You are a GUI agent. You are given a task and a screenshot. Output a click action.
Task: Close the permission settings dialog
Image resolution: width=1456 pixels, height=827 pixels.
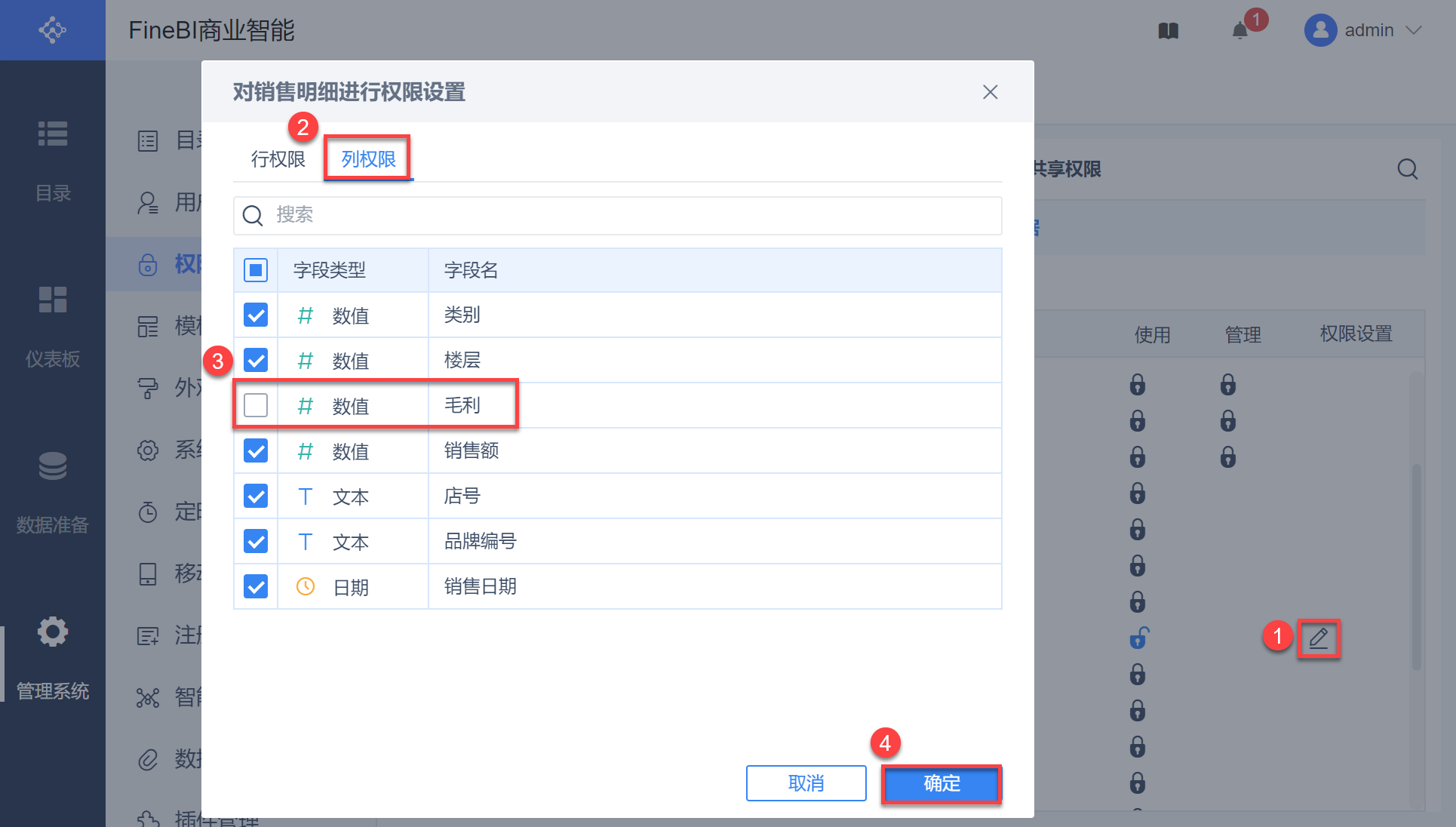(990, 92)
